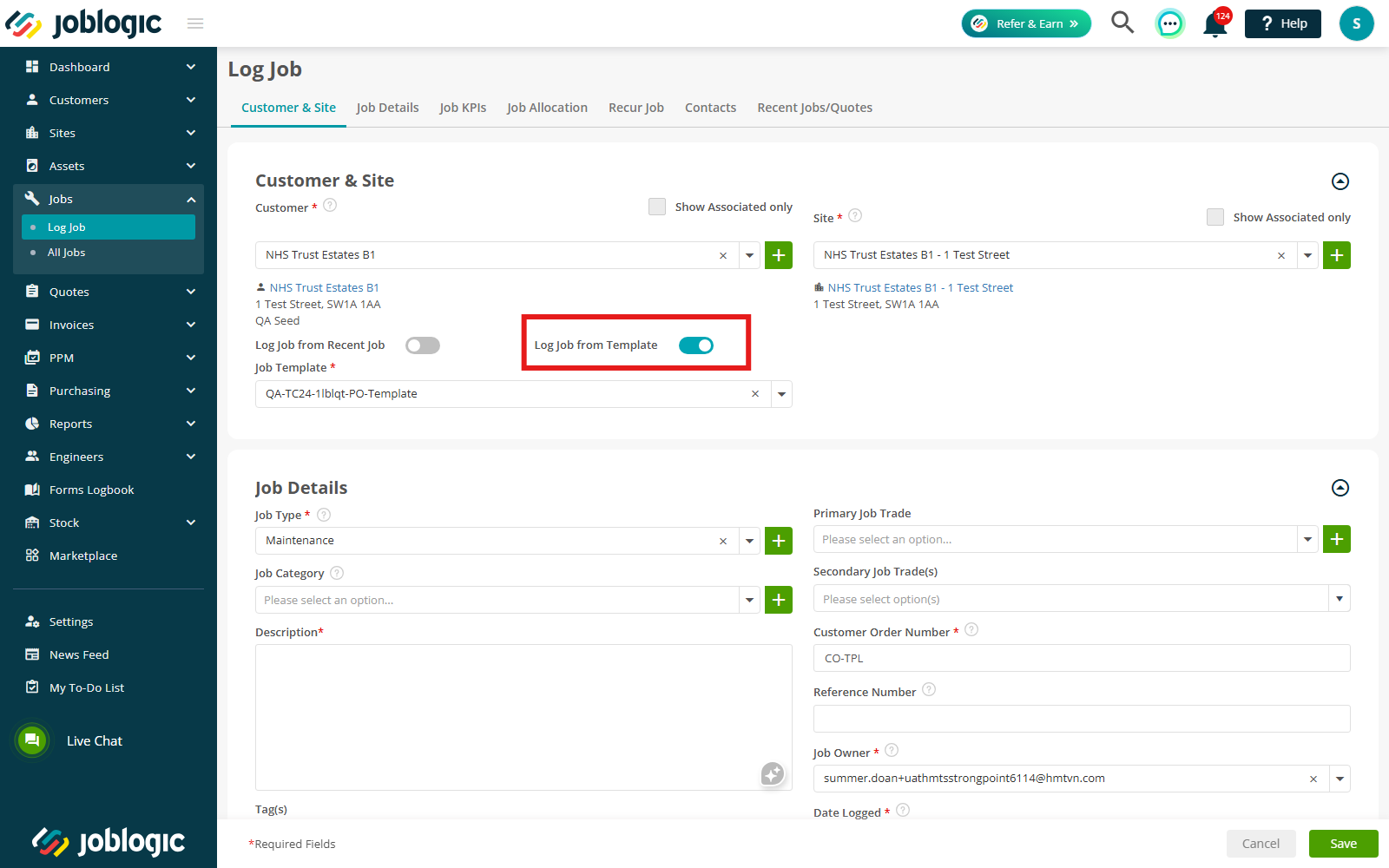This screenshot has width=1389, height=868.
Task: Click the Refer & Earn button
Action: pyautogui.click(x=1026, y=23)
